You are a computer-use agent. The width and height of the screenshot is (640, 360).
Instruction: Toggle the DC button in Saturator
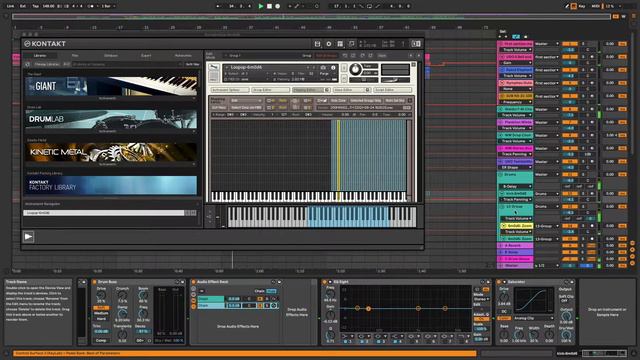pos(504,311)
